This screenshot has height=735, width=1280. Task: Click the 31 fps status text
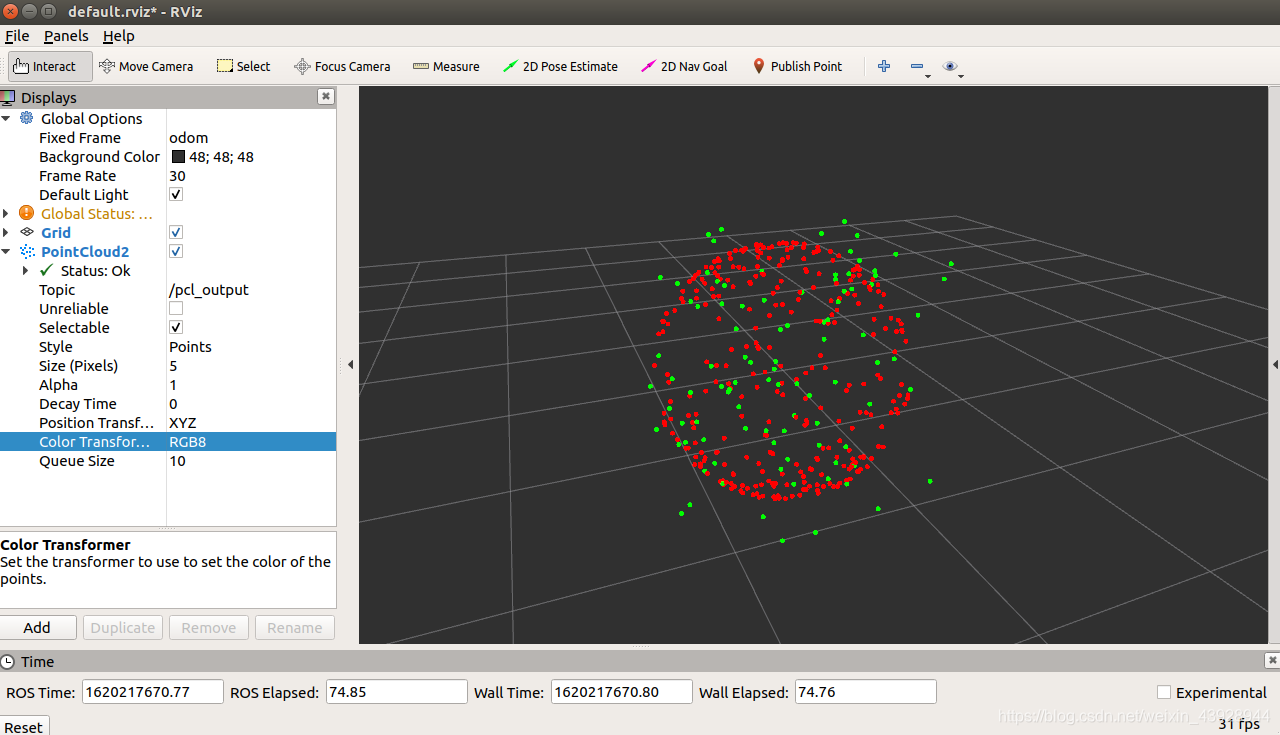[1239, 724]
